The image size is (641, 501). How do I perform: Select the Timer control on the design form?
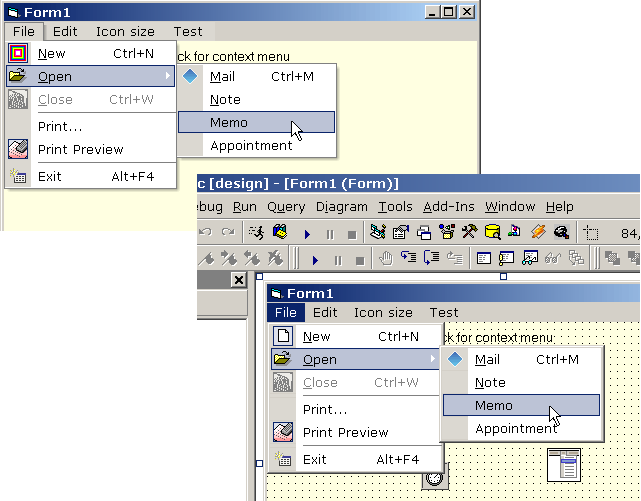tap(434, 479)
